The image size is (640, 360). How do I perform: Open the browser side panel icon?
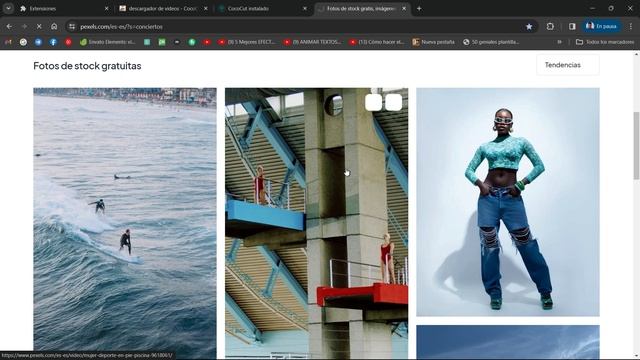[x=572, y=27]
